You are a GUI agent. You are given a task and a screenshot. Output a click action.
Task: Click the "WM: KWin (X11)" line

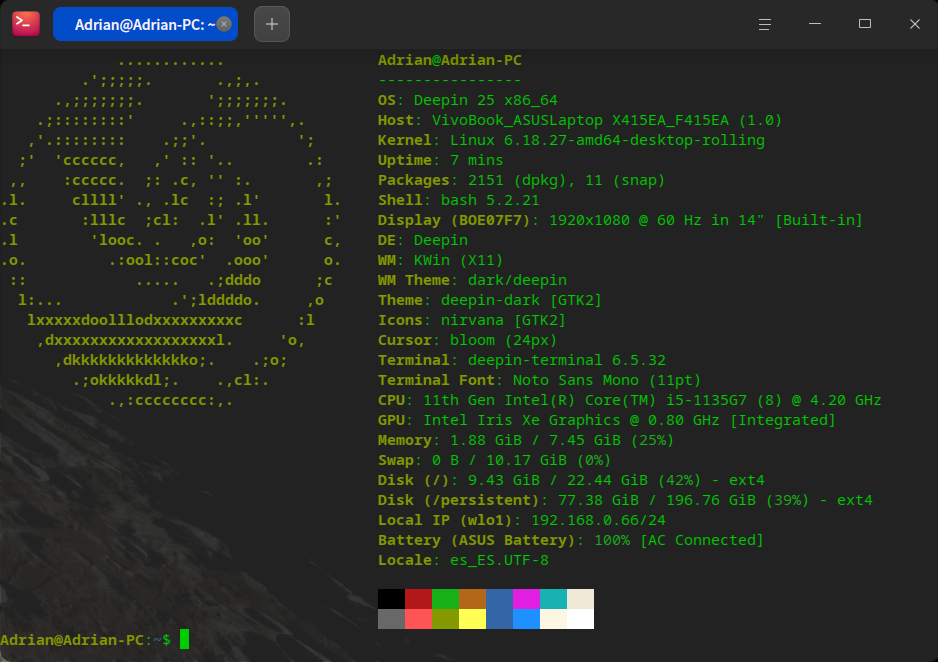click(x=440, y=260)
